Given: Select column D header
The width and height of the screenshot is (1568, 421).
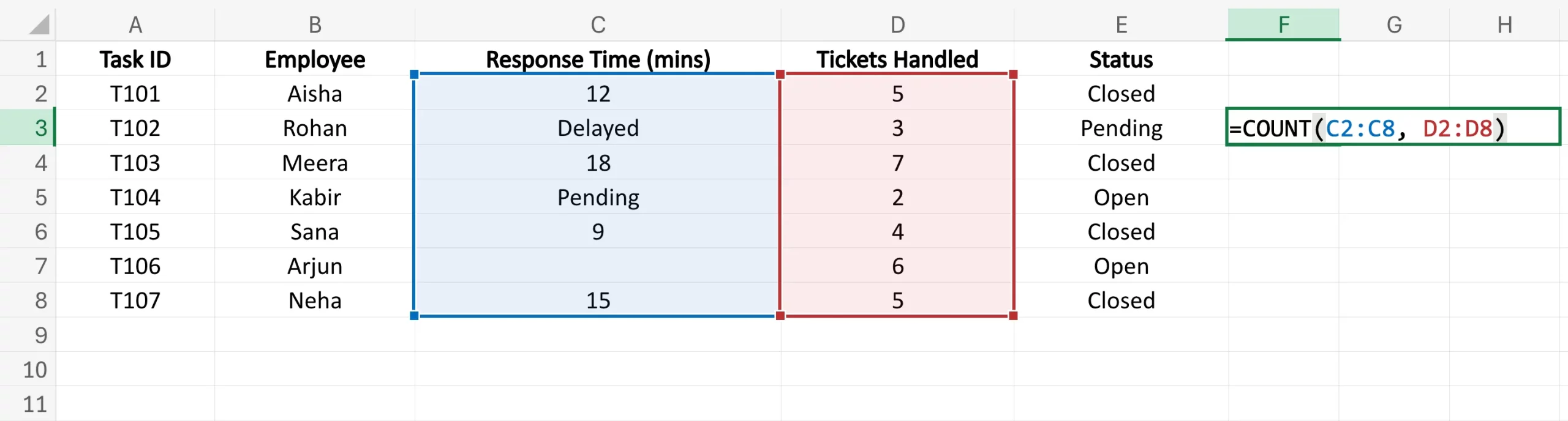Looking at the screenshot, I should [x=897, y=25].
